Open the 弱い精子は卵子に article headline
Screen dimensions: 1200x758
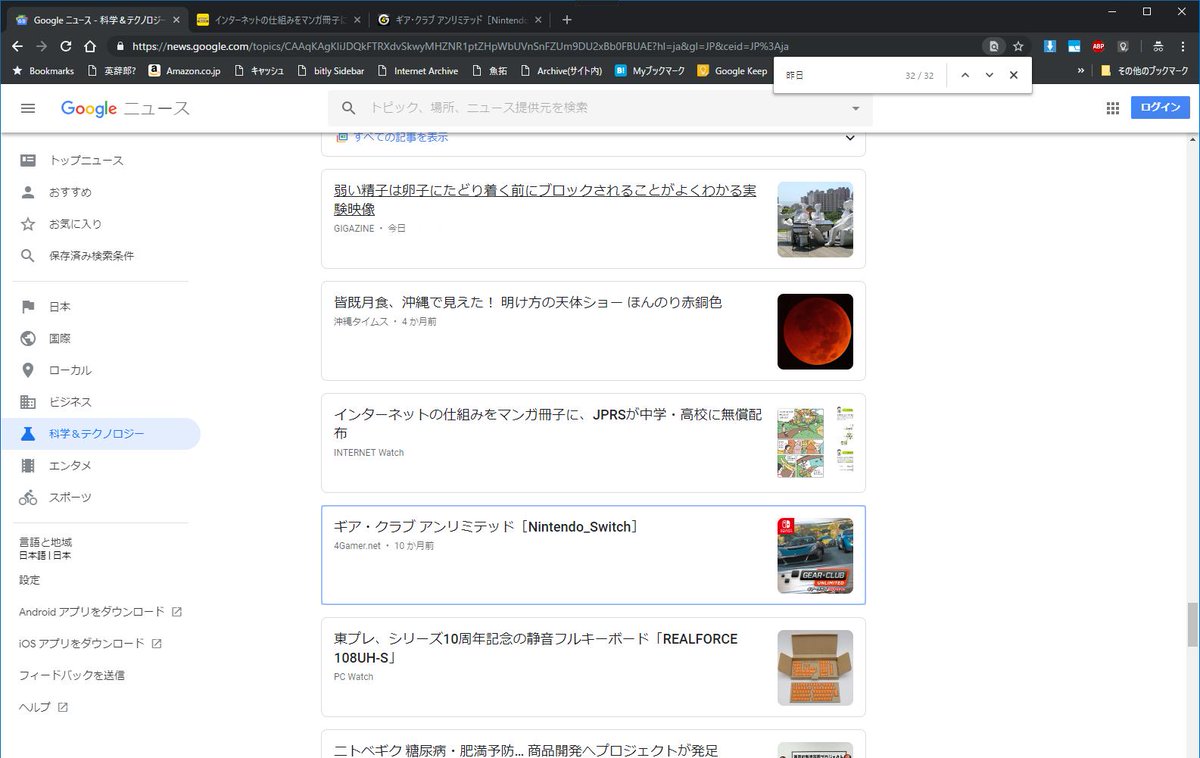click(545, 199)
